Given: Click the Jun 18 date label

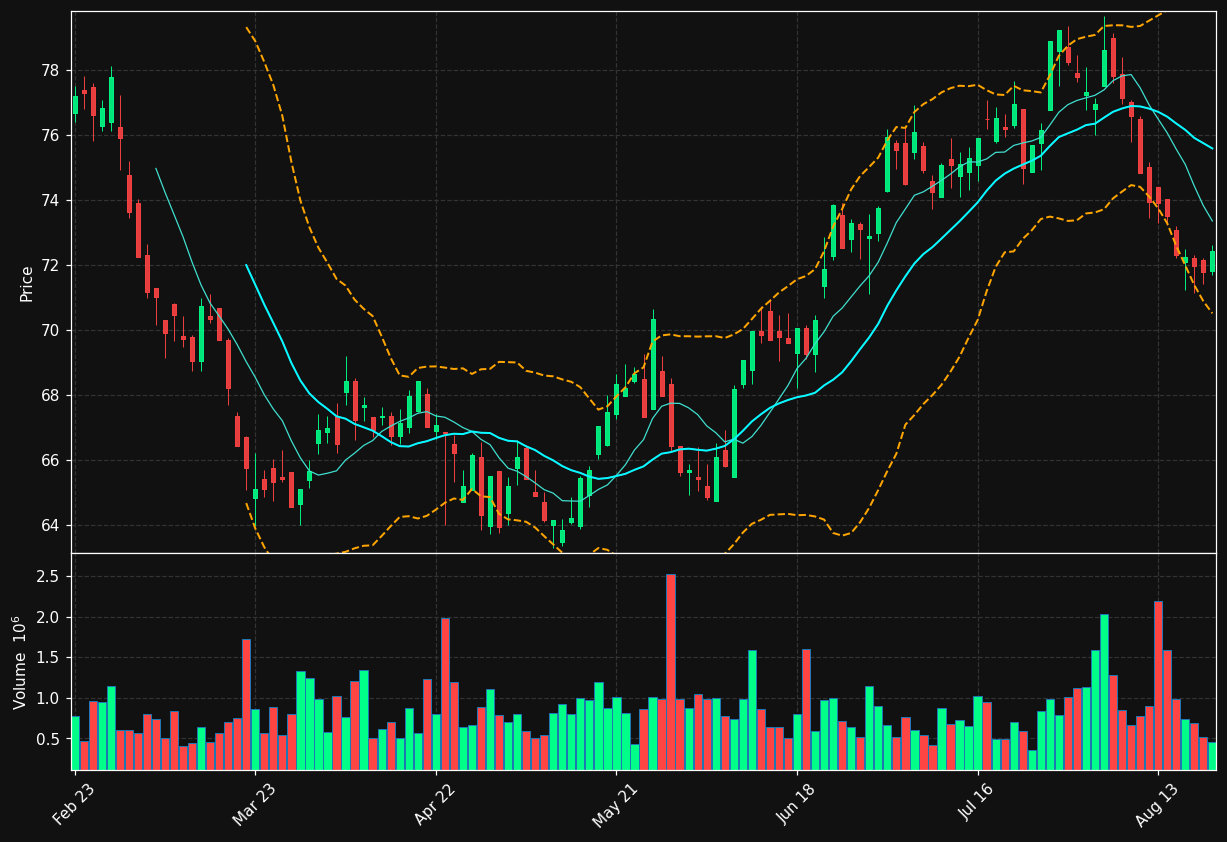Looking at the screenshot, I should click(796, 804).
